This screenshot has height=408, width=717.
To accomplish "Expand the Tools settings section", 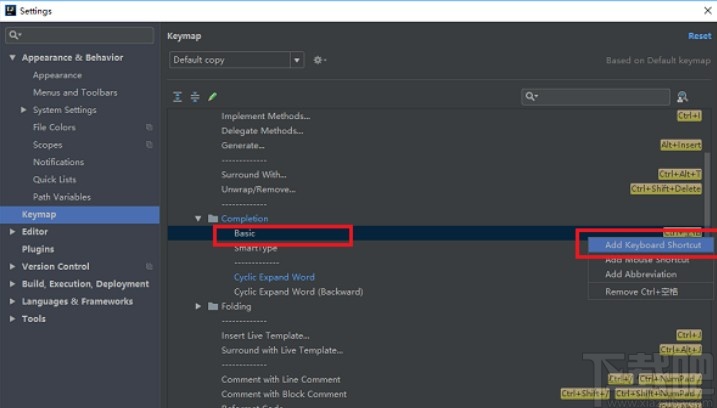I will tap(12, 319).
